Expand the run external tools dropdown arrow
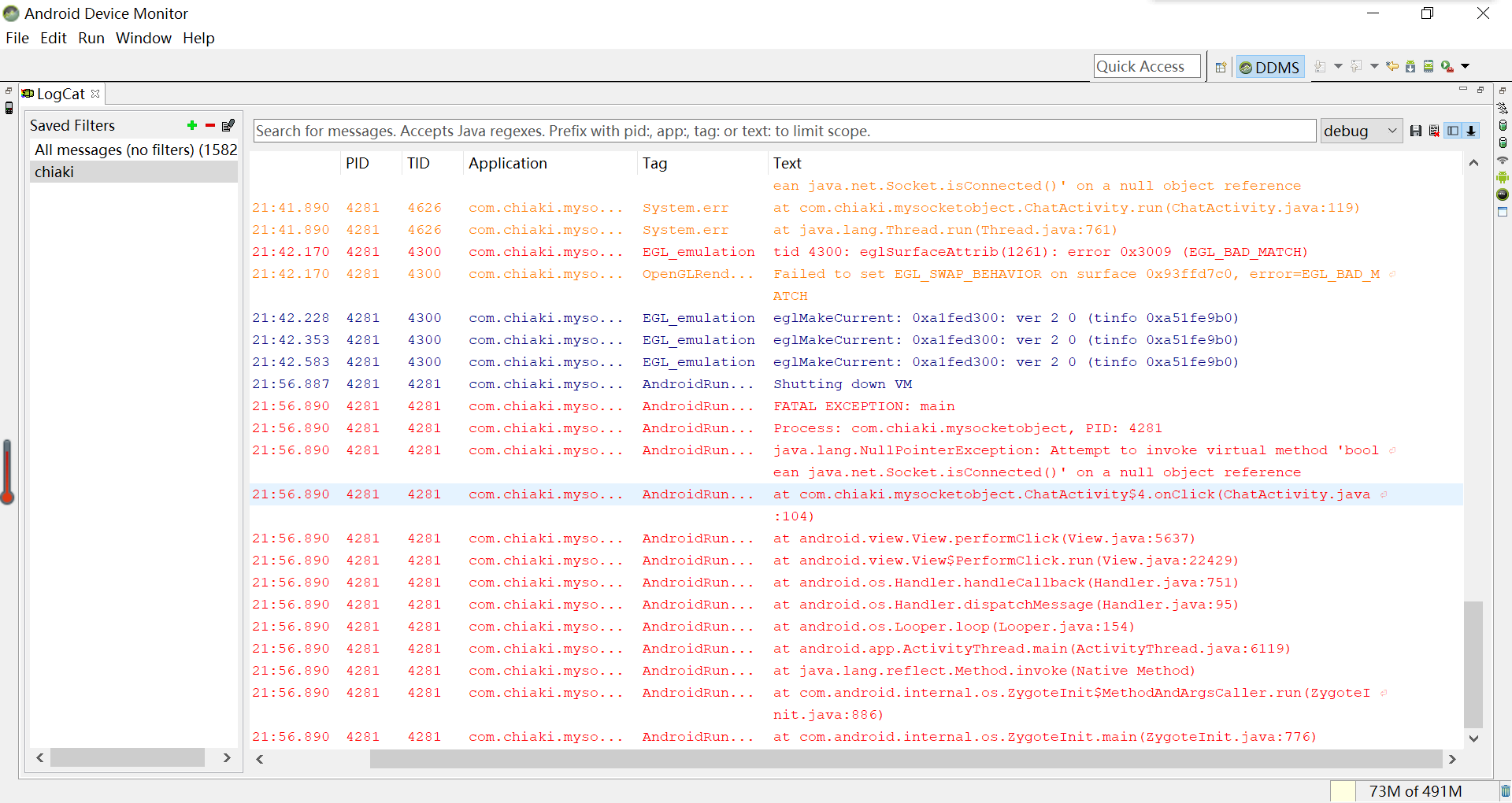The width and height of the screenshot is (1512, 803). point(1466,67)
